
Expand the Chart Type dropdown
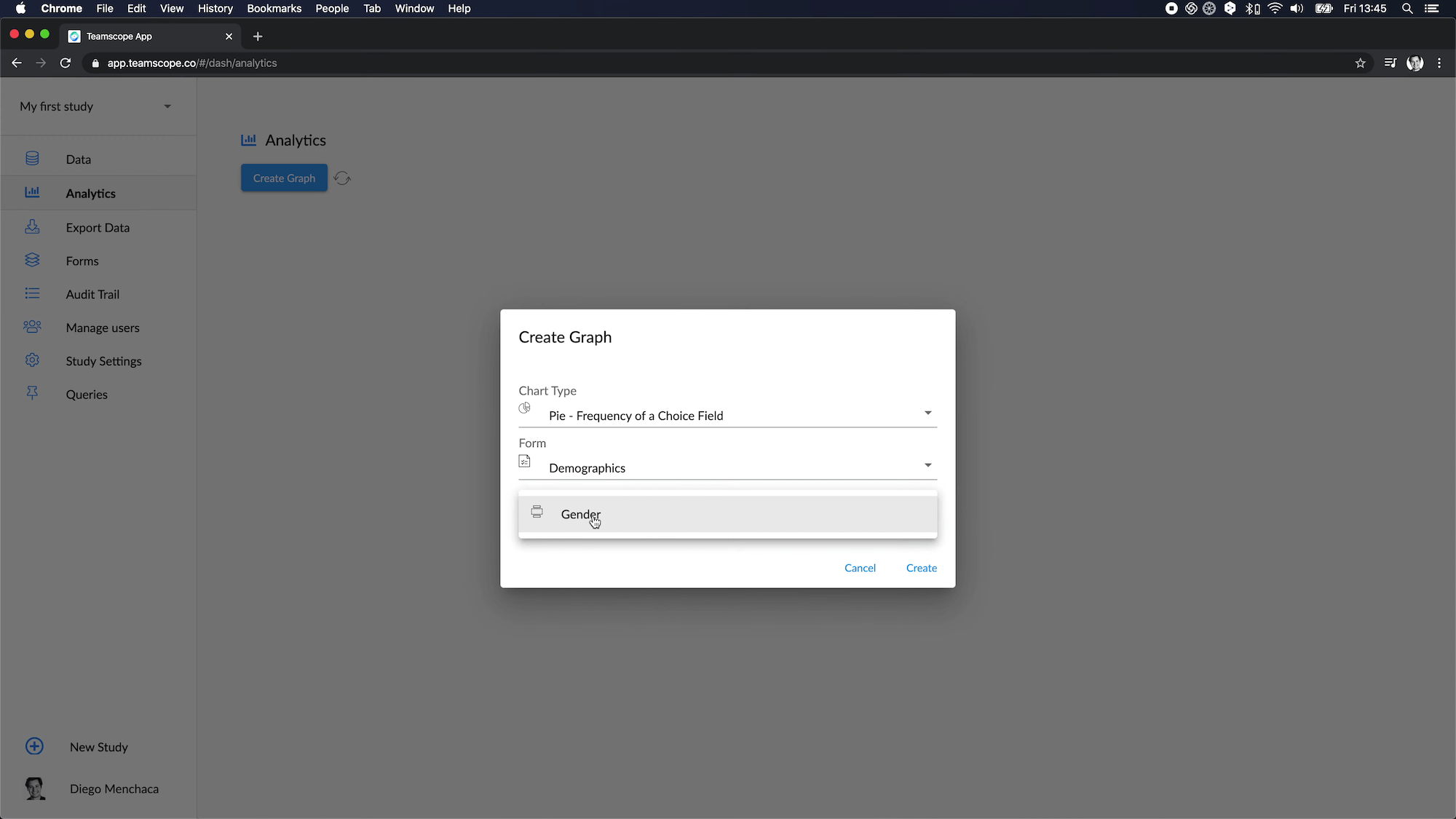927,414
